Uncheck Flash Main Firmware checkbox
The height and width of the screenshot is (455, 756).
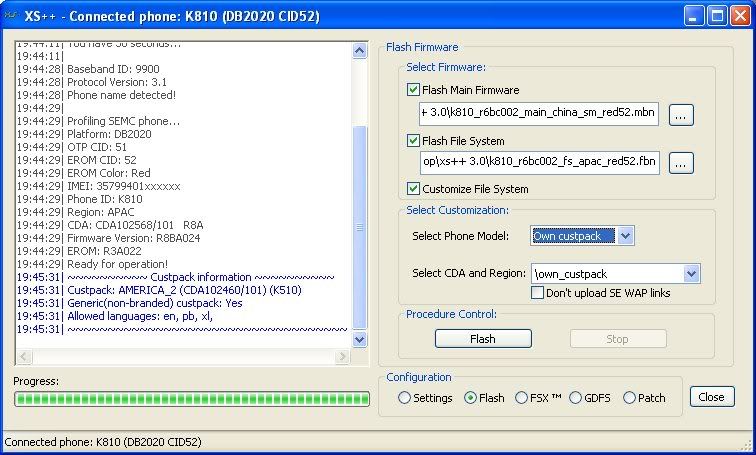[x=414, y=90]
